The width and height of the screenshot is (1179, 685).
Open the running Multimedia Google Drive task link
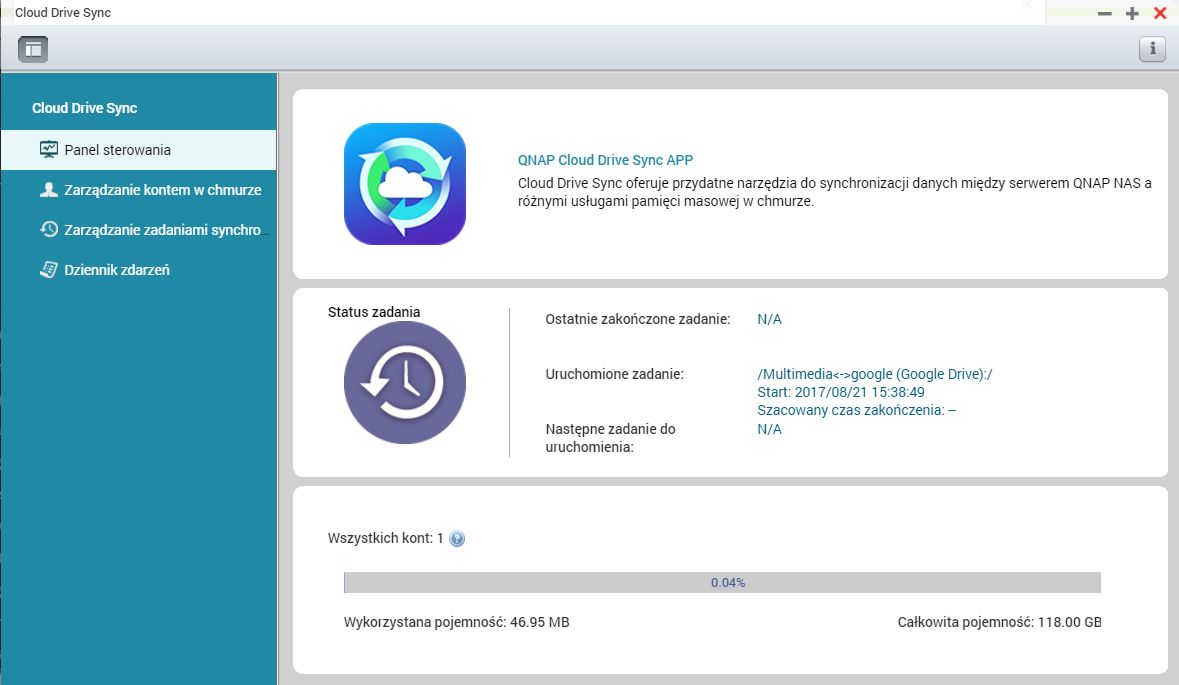(x=874, y=374)
